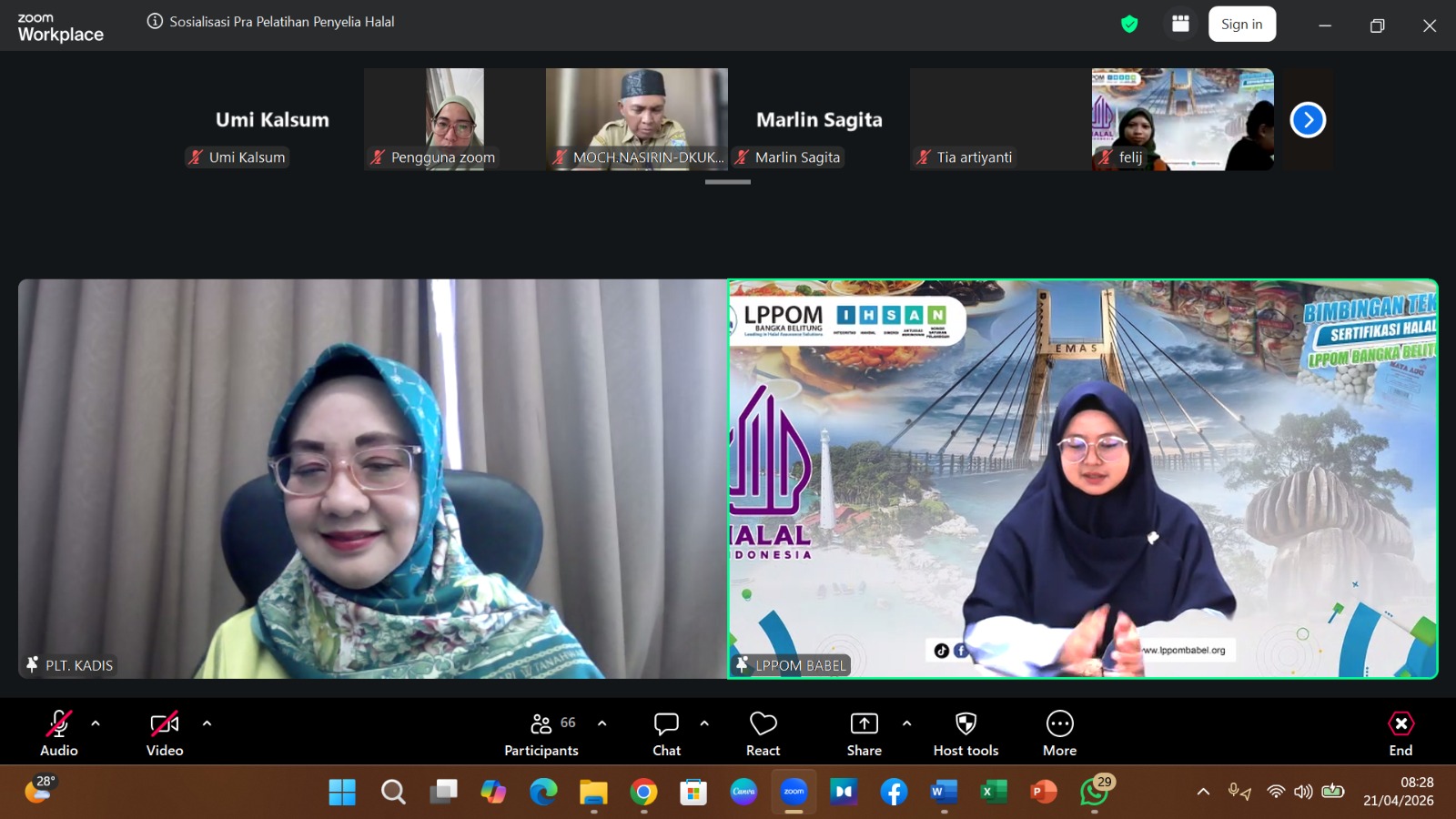
Task: Expand the video settings arrow
Action: pos(207,723)
